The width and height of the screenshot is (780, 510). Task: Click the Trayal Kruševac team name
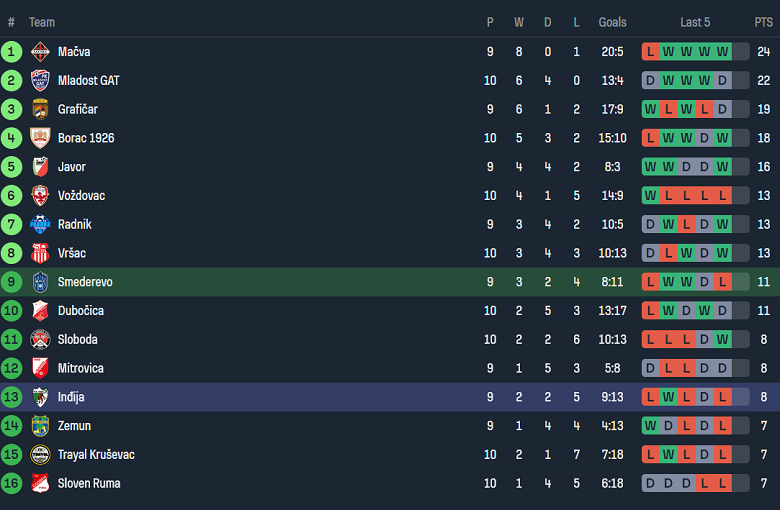(x=96, y=455)
